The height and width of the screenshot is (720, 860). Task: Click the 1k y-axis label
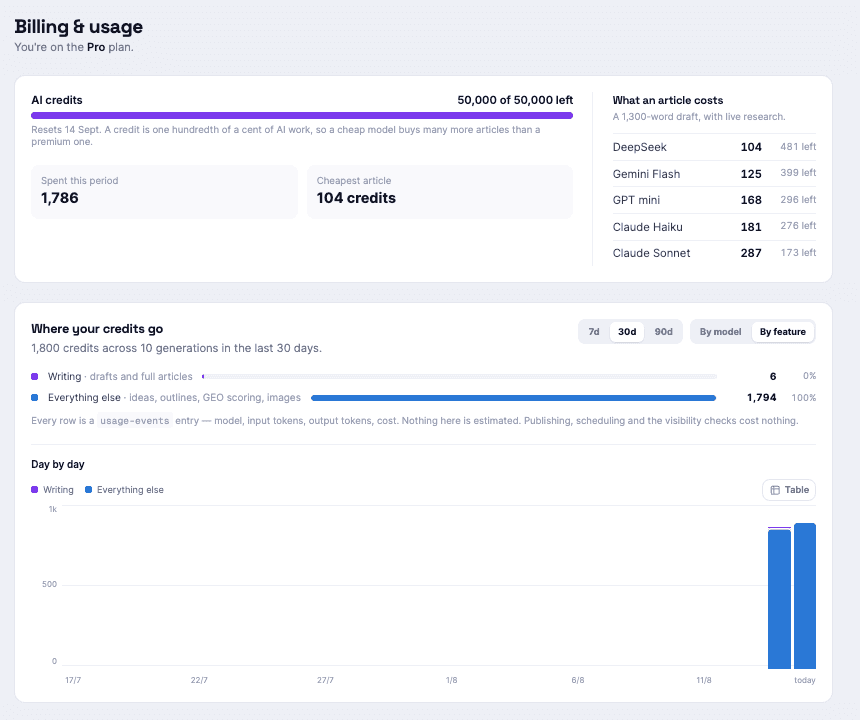click(x=53, y=509)
